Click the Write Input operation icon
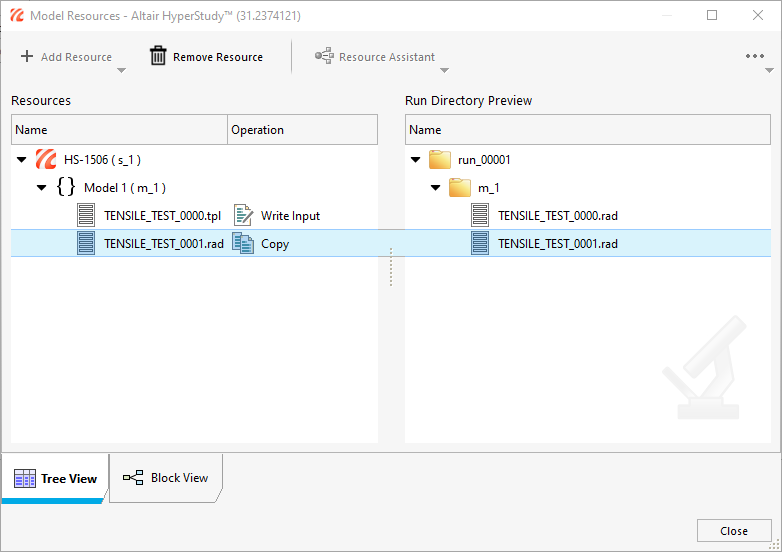Screen dimensions: 782x552 click(x=243, y=215)
